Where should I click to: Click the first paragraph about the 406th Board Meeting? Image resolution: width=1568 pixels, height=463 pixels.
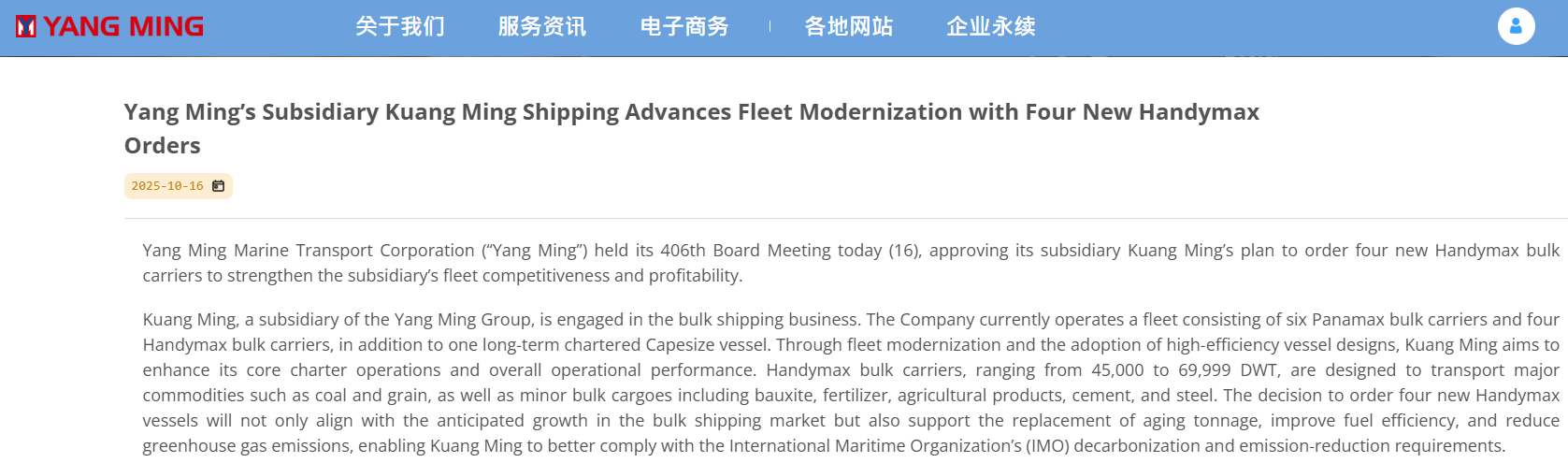tap(850, 263)
